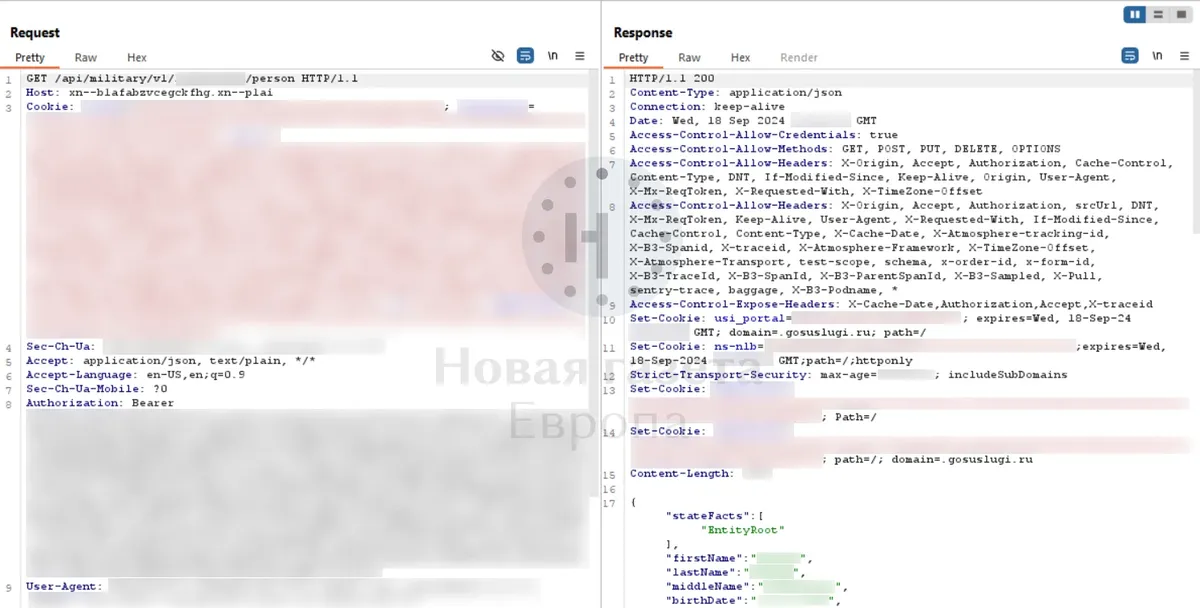The height and width of the screenshot is (608, 1200).
Task: Open the Request panel hamburger menu
Action: pyautogui.click(x=580, y=56)
